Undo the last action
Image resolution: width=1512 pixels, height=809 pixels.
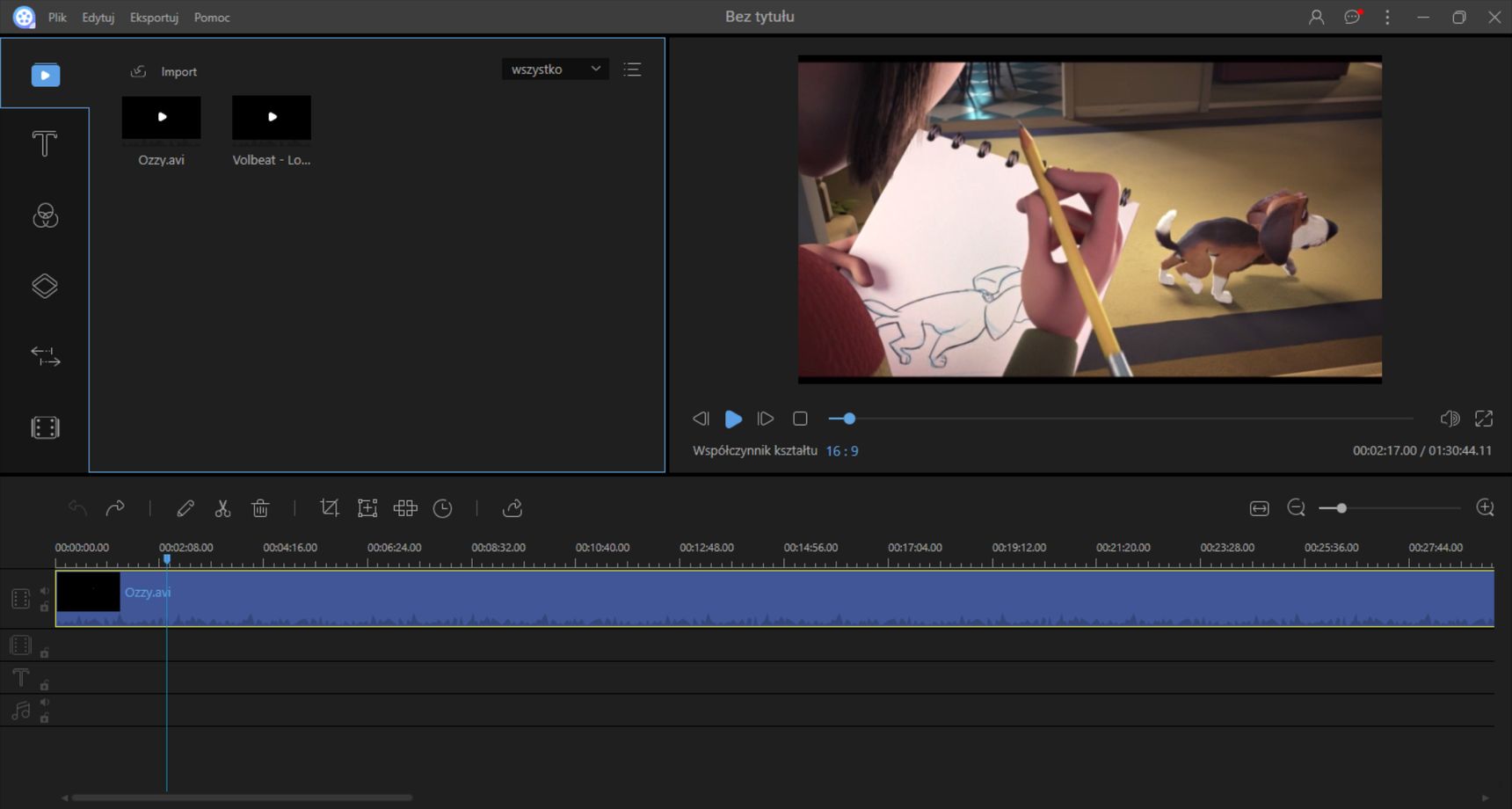point(78,508)
